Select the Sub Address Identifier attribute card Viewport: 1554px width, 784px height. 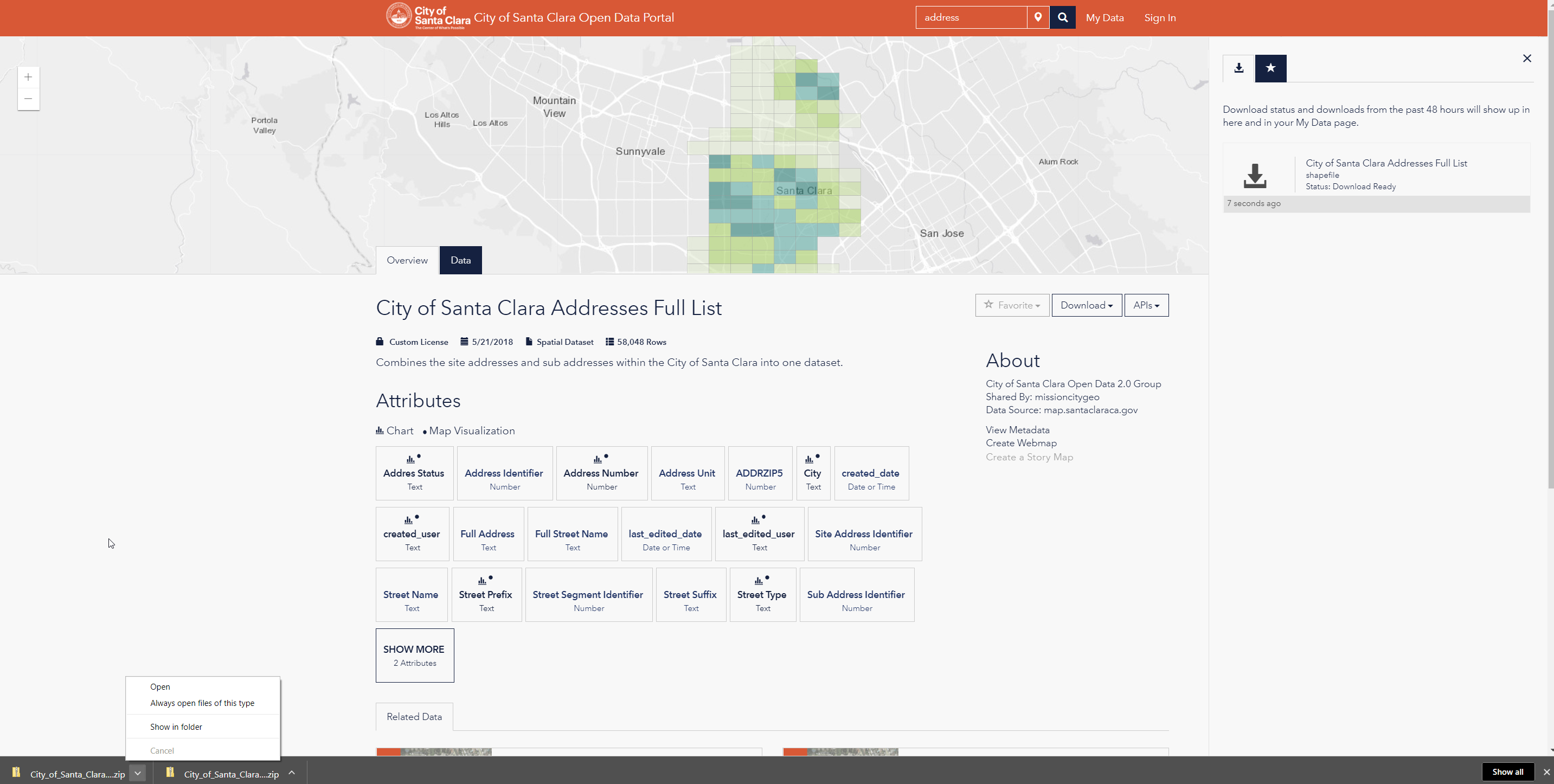(857, 595)
